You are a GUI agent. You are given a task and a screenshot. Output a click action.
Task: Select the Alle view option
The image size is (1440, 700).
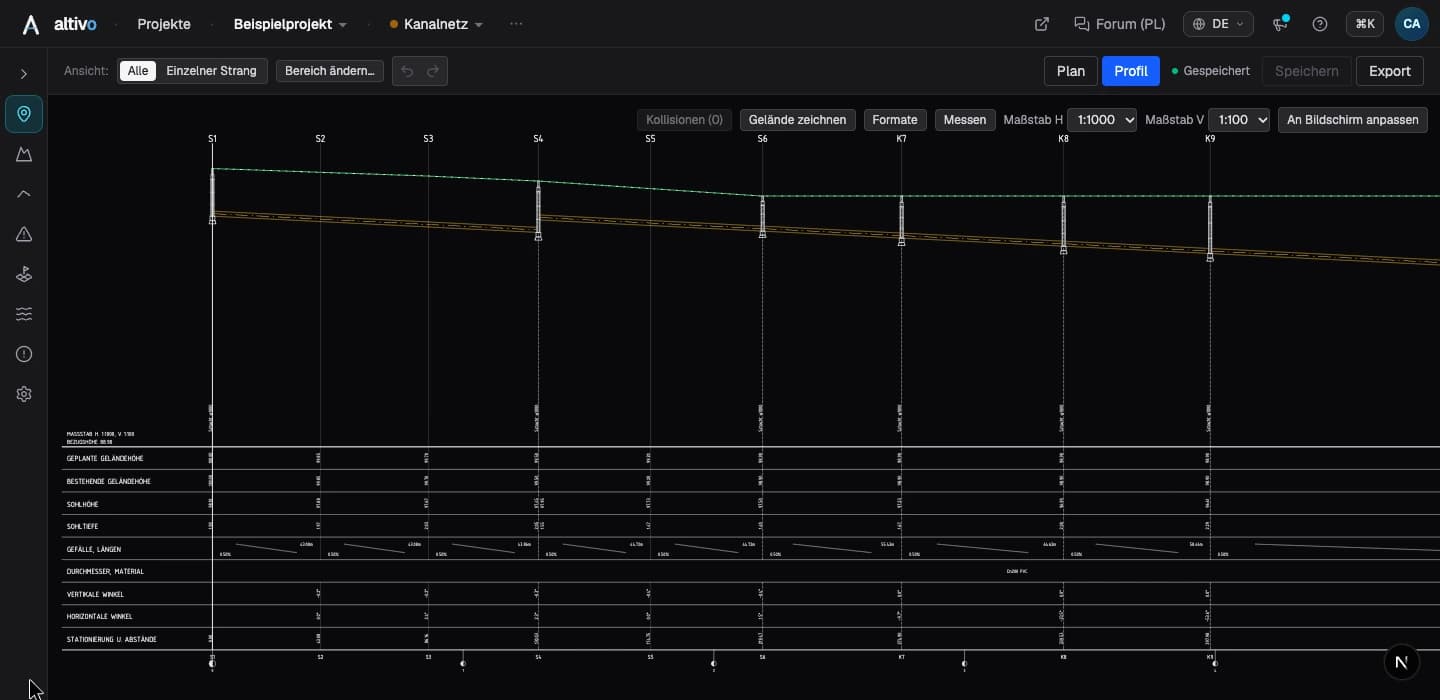pyautogui.click(x=138, y=71)
